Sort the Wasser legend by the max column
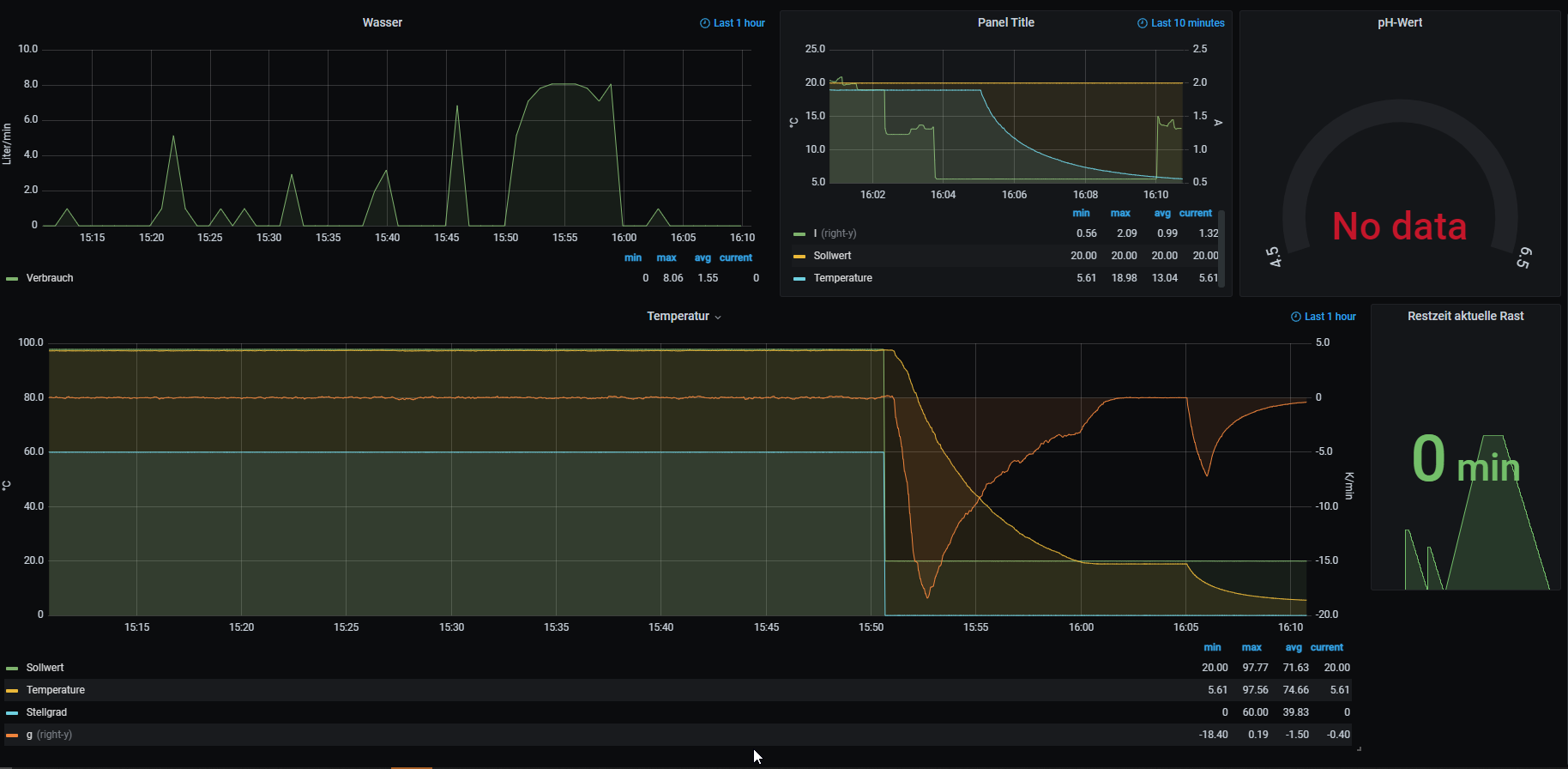 (666, 258)
